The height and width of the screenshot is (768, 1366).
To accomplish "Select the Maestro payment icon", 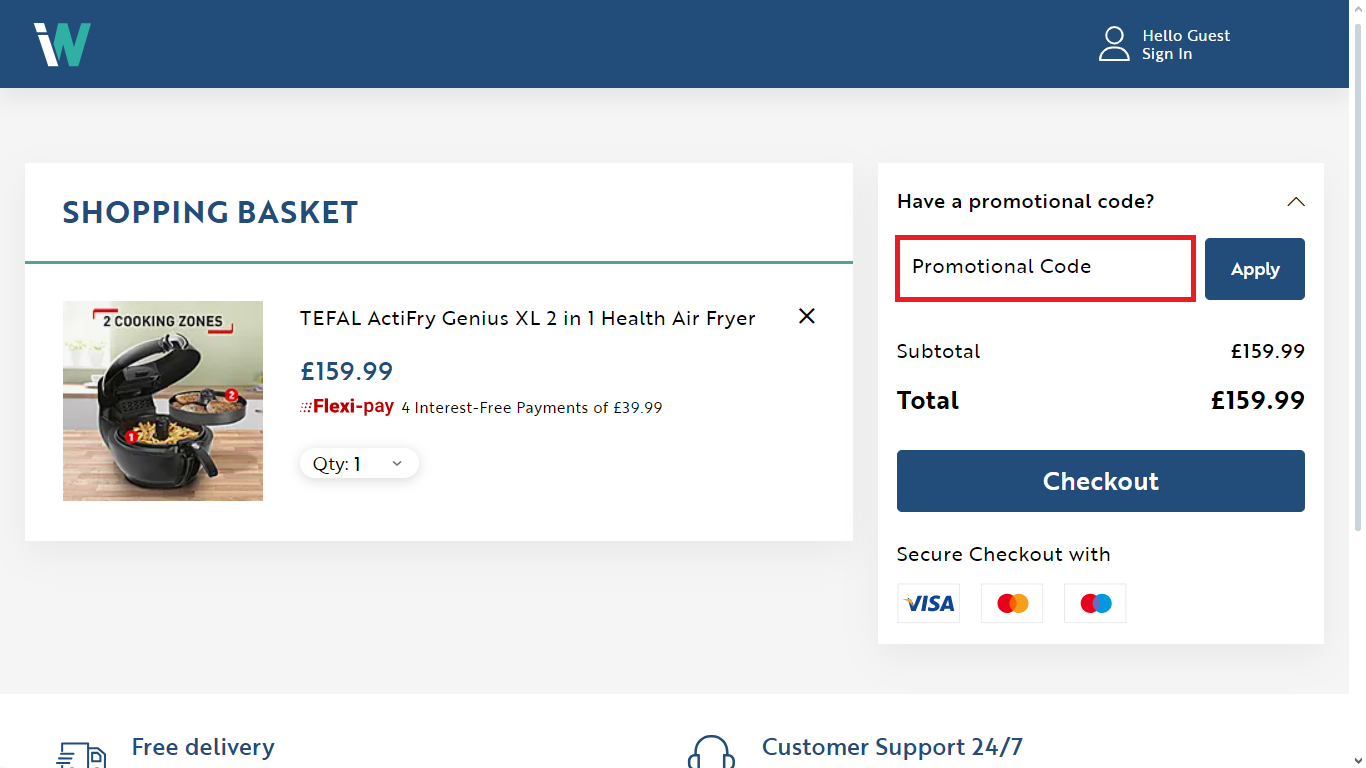I will pyautogui.click(x=1094, y=603).
